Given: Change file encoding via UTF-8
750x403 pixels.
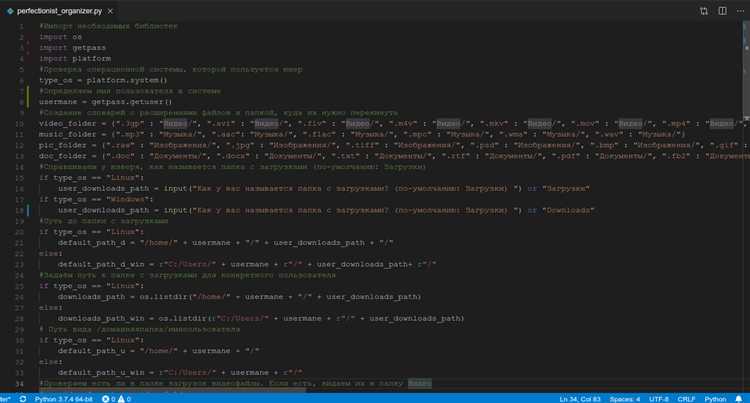Looking at the screenshot, I should tap(659, 399).
